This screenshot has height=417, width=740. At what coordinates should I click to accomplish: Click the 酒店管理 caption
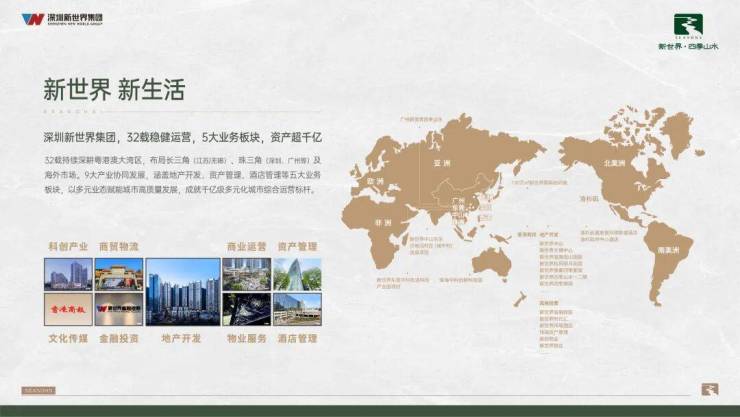[297, 338]
